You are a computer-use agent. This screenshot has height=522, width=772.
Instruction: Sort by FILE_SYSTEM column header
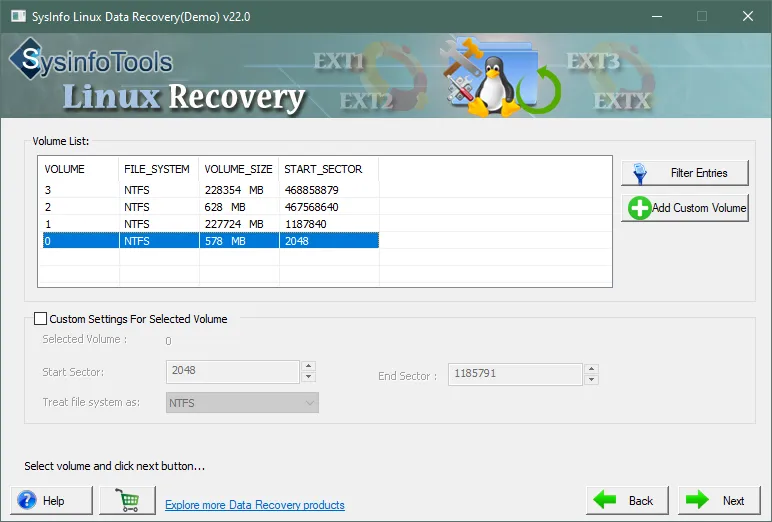point(159,169)
